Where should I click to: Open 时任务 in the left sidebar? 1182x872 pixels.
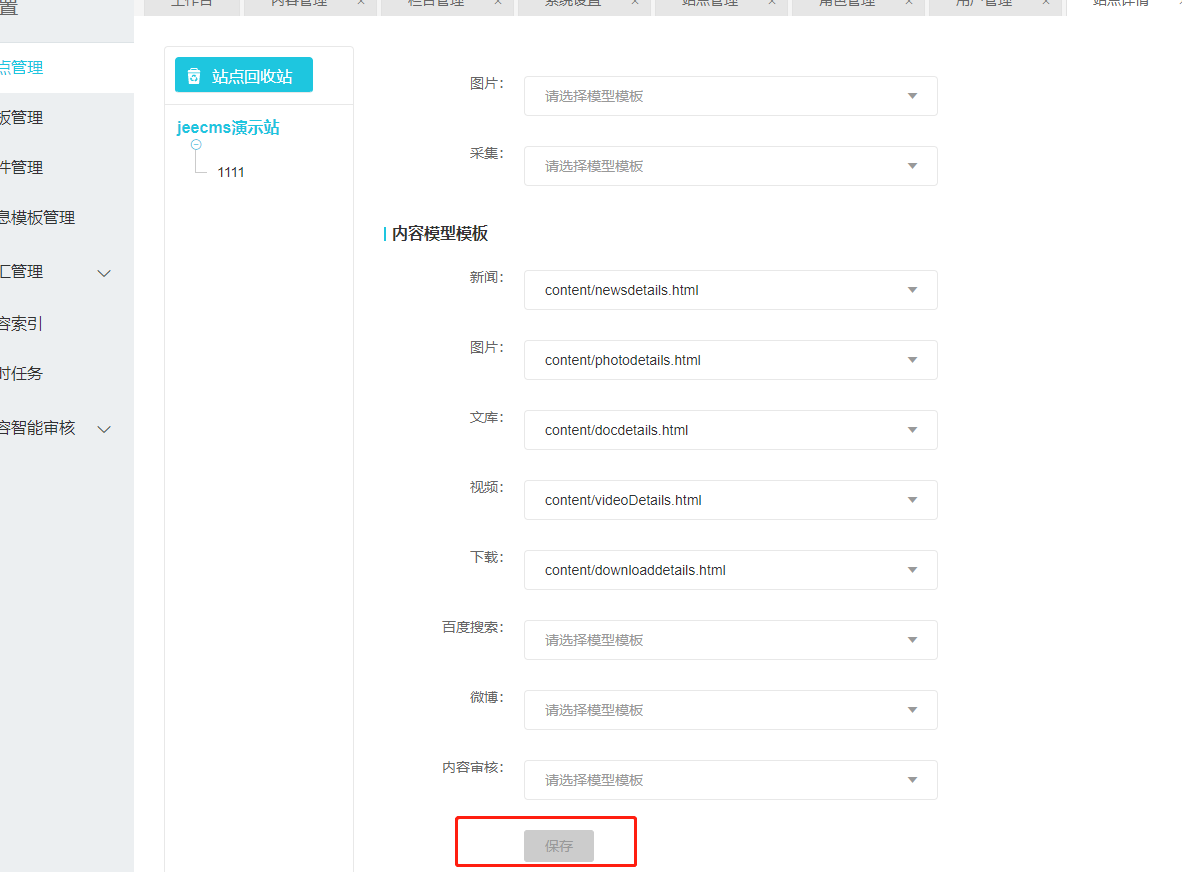coord(21,374)
